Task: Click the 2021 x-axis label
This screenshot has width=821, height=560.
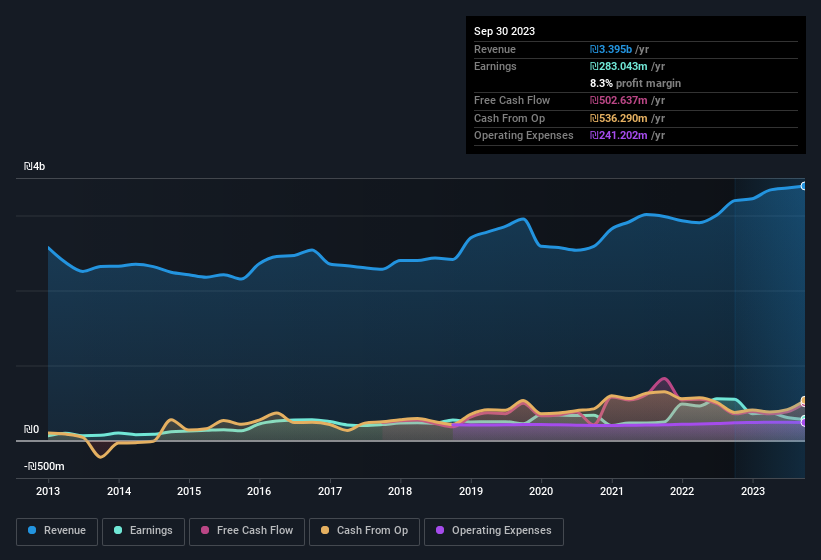Action: [x=612, y=491]
